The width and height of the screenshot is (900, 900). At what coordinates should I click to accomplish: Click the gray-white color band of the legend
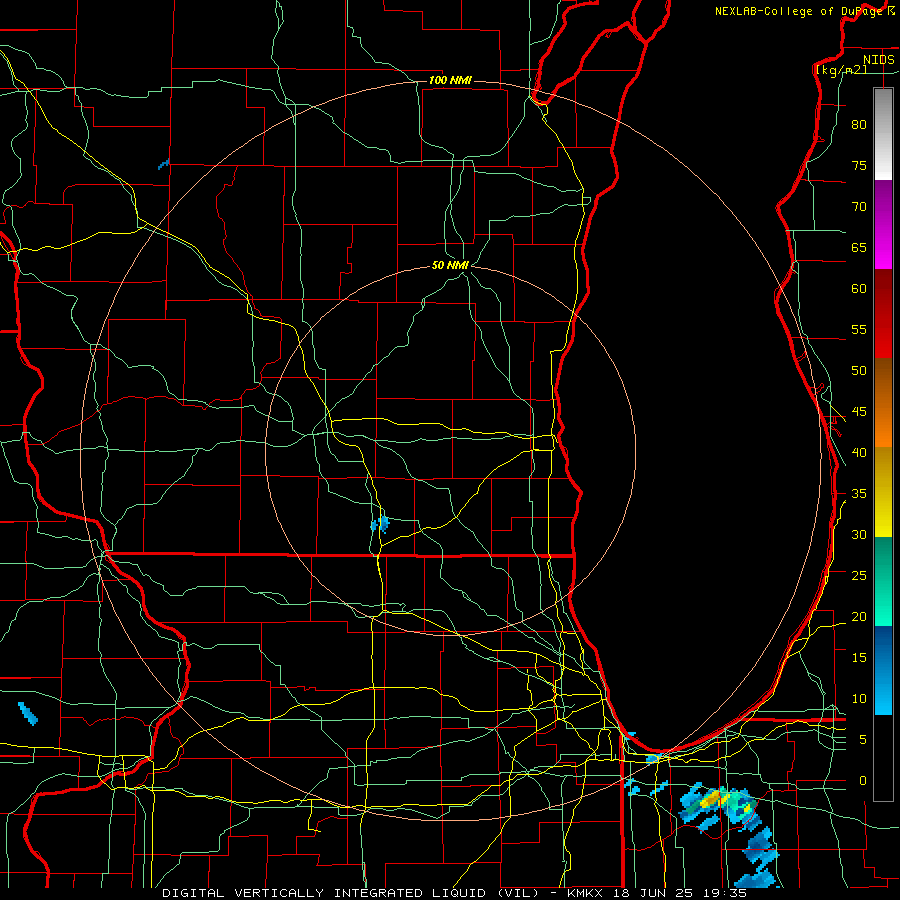(883, 134)
